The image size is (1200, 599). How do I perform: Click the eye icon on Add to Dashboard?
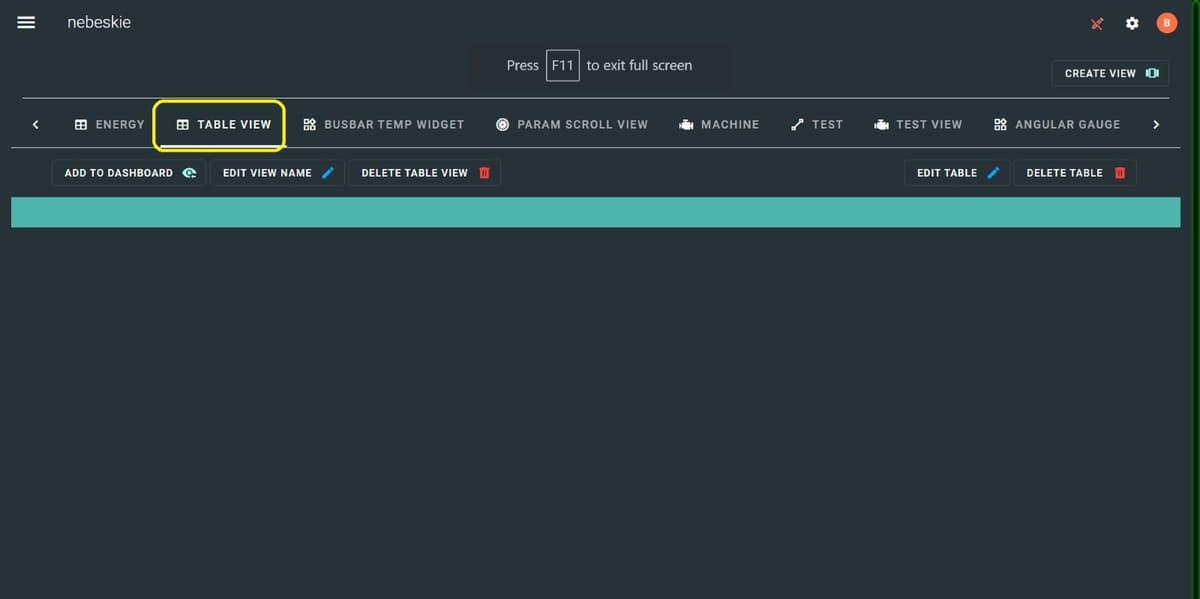pyautogui.click(x=189, y=173)
